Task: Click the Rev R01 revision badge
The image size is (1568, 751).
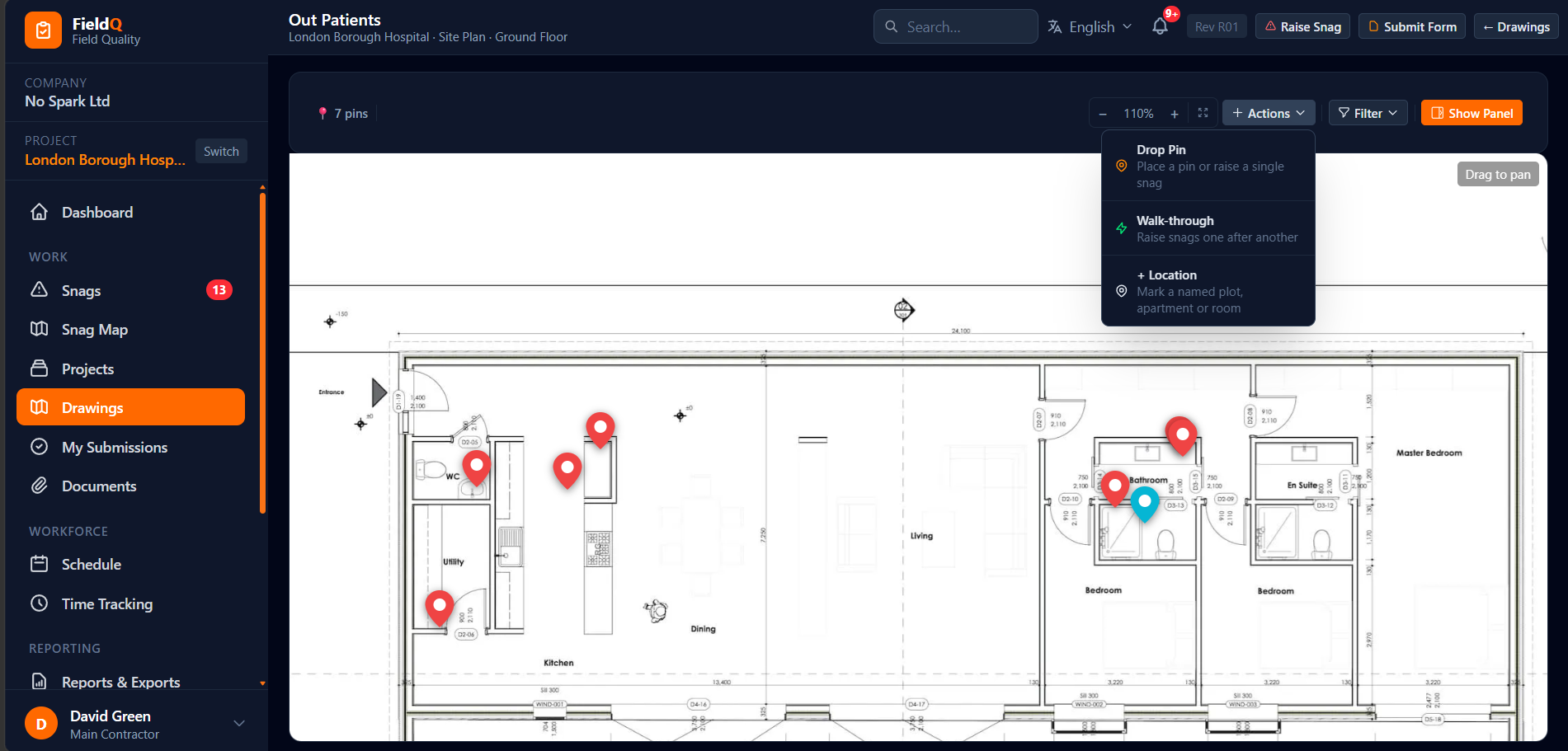Action: pos(1217,26)
